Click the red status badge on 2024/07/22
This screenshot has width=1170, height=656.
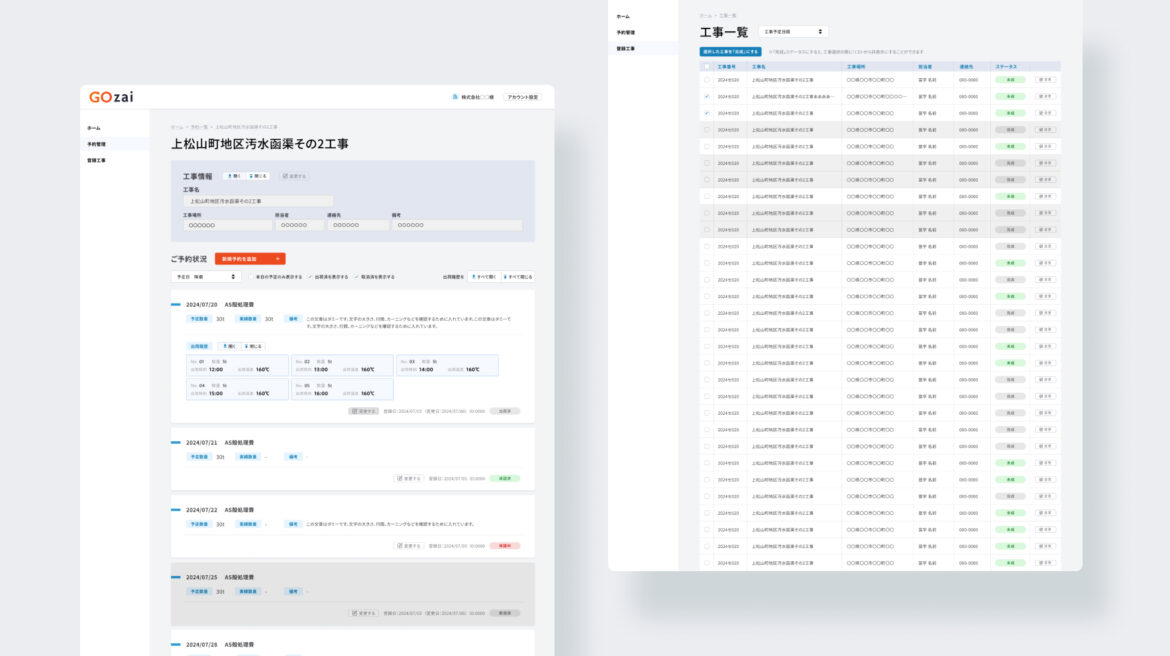505,546
